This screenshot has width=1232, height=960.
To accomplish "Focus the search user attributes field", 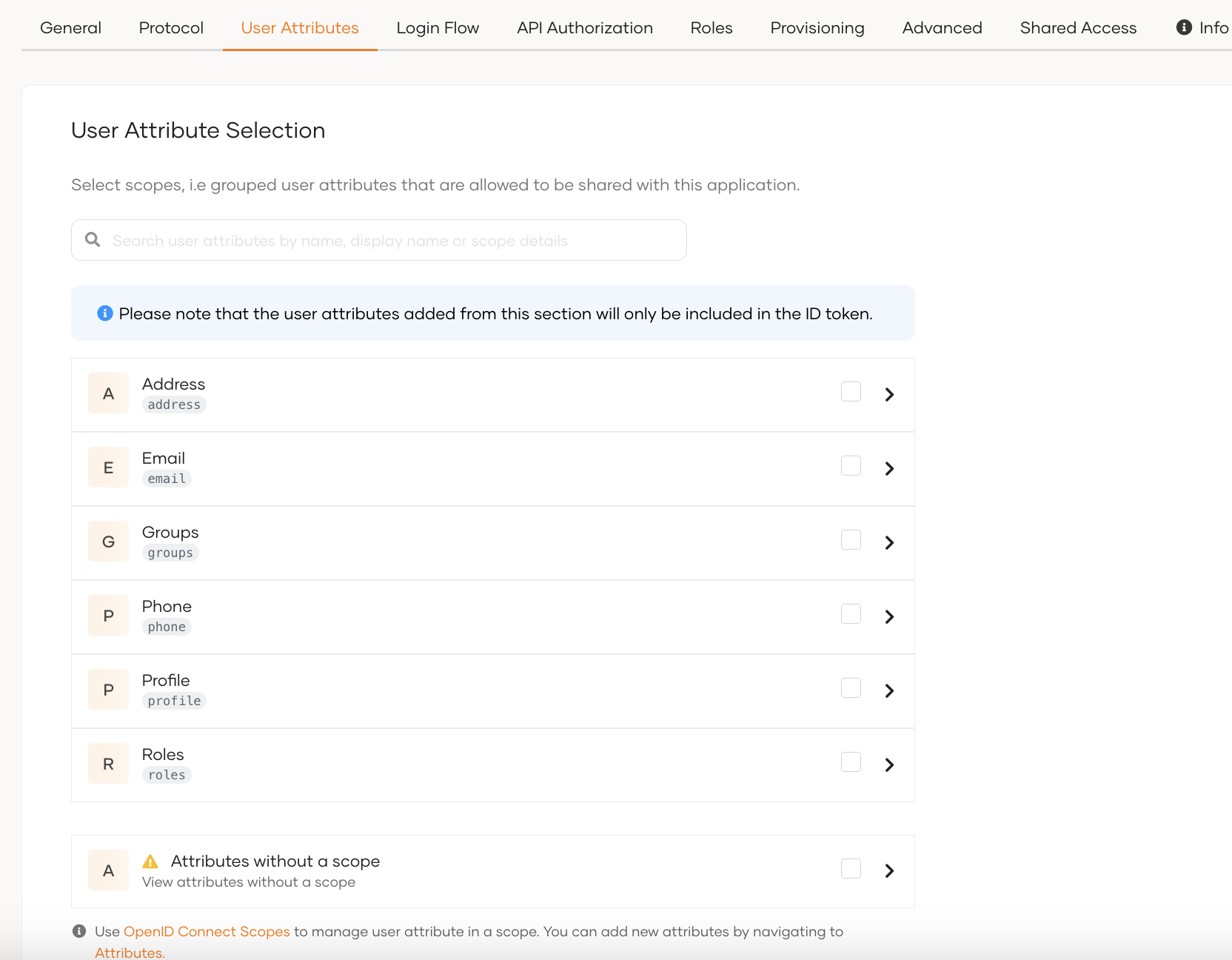I will click(x=392, y=241).
